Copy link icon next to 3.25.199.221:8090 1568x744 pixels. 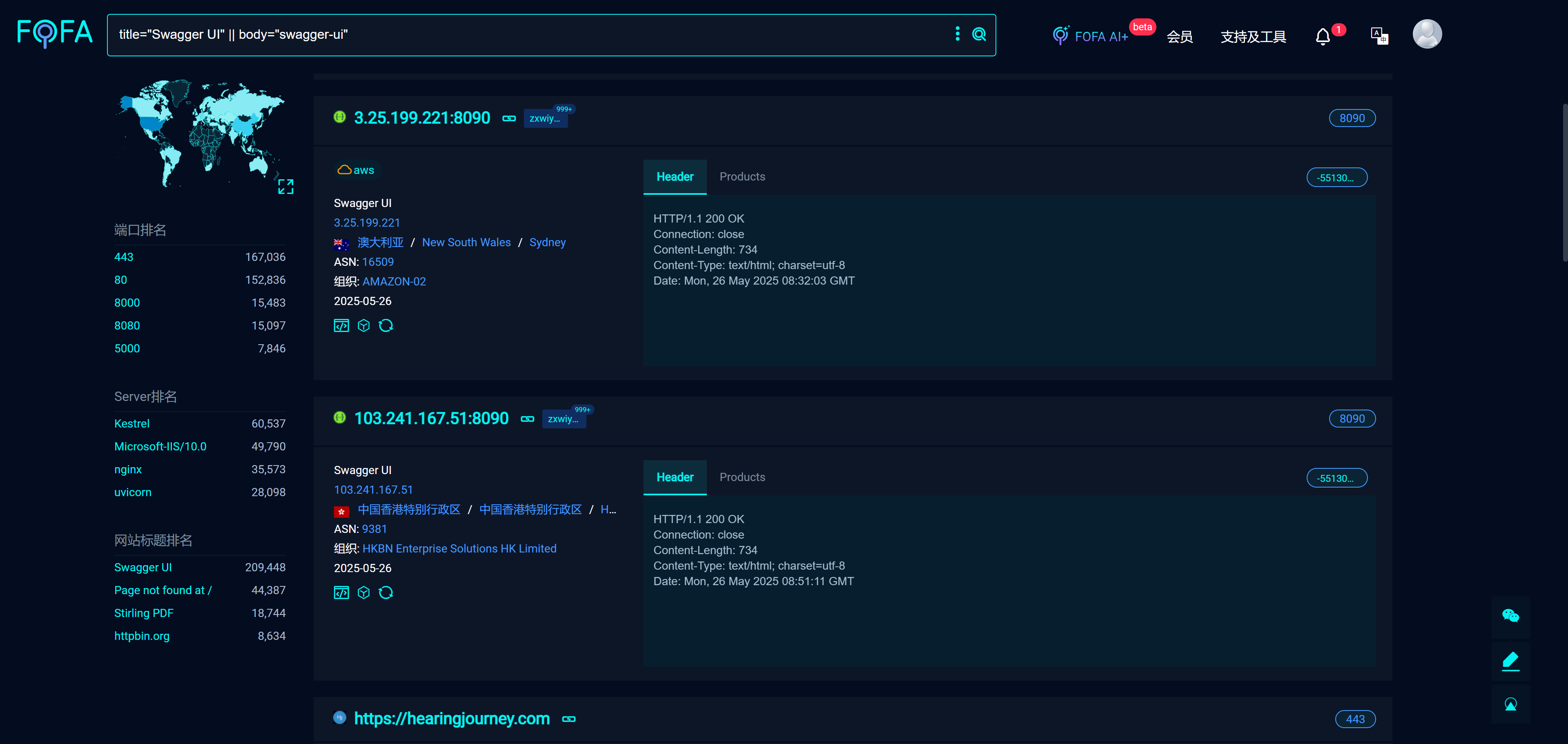point(509,118)
